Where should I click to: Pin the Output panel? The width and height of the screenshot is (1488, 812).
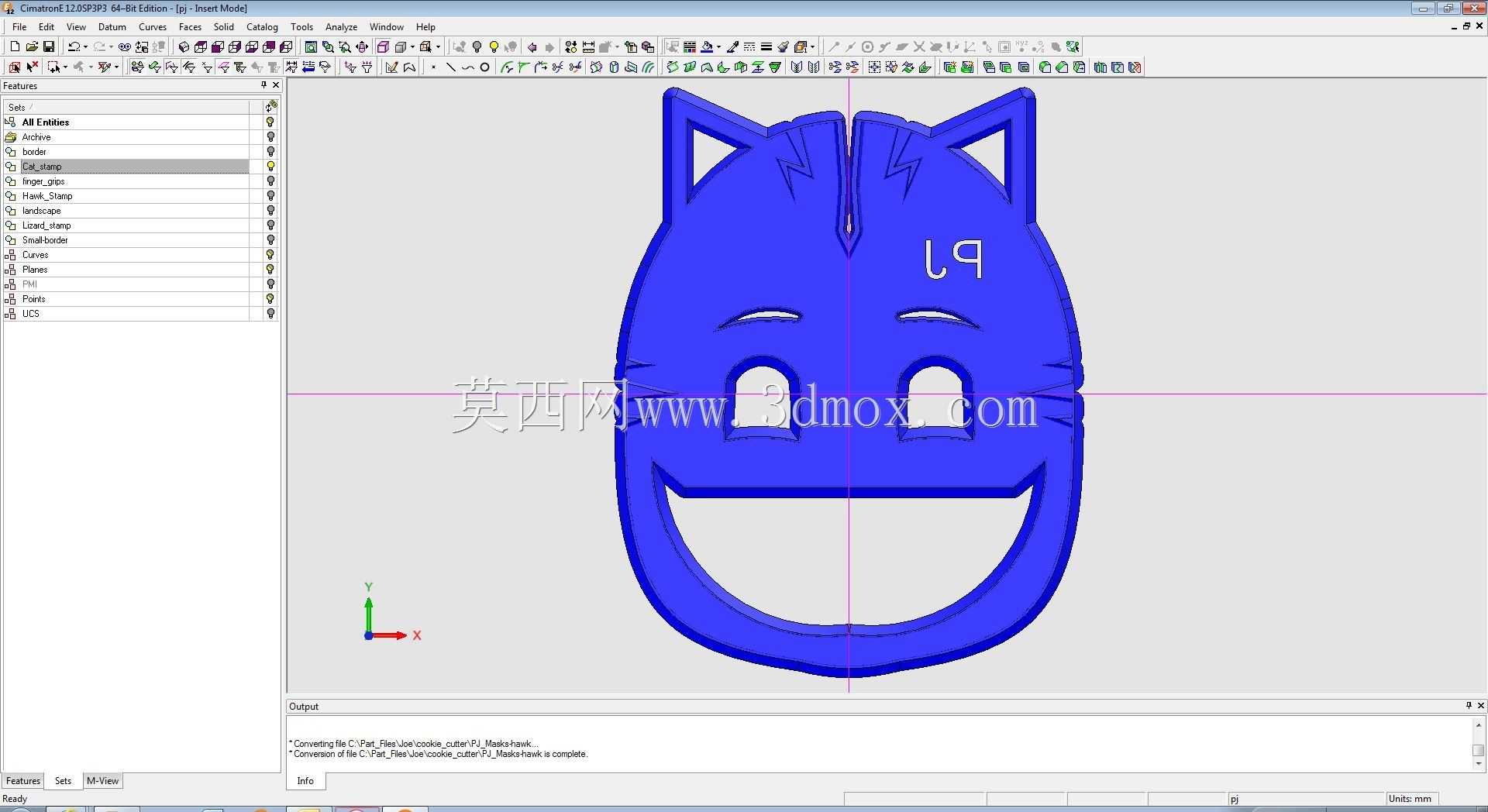(1469, 706)
